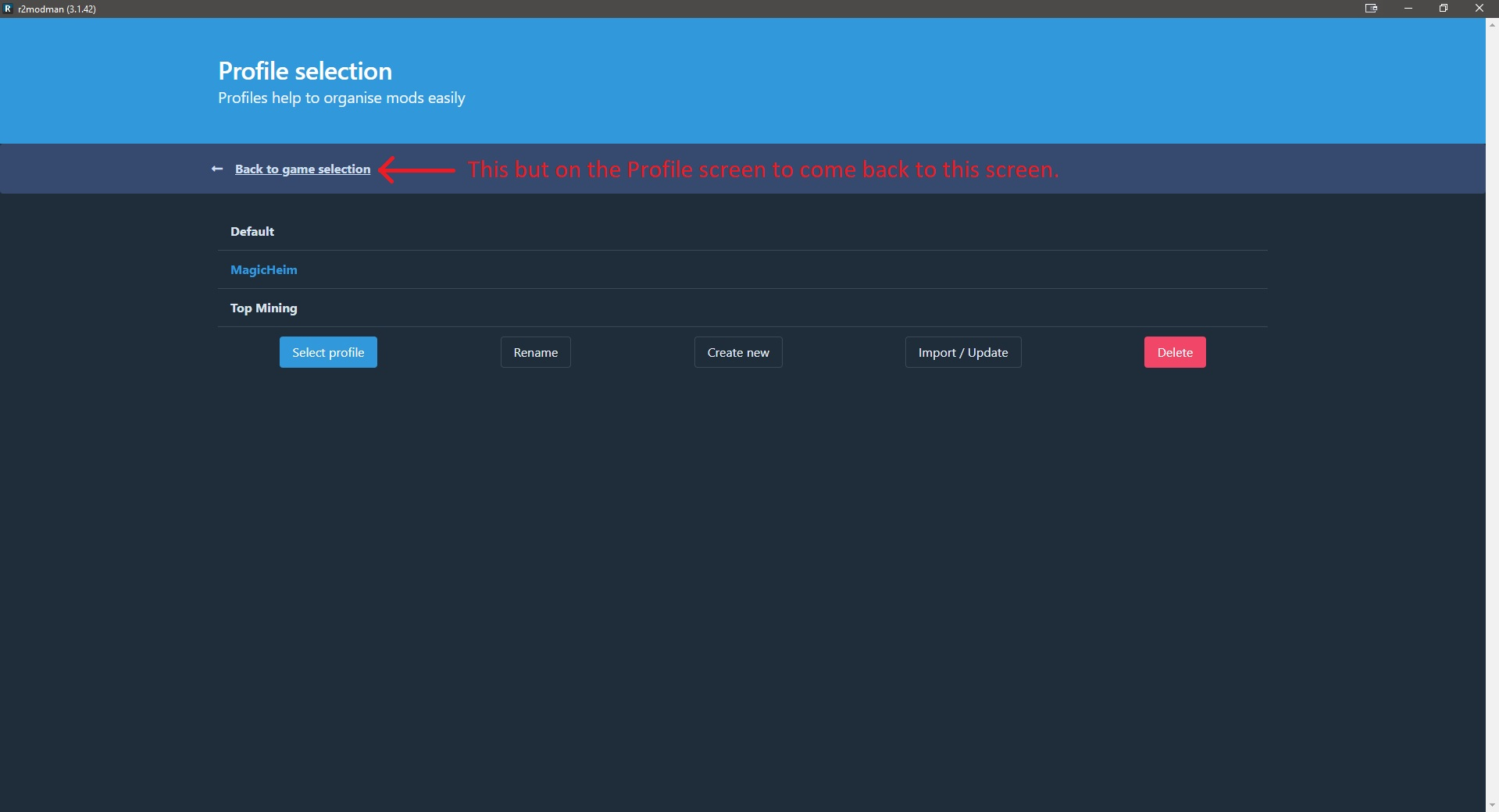Click the r2modman title bar text

coord(59,9)
